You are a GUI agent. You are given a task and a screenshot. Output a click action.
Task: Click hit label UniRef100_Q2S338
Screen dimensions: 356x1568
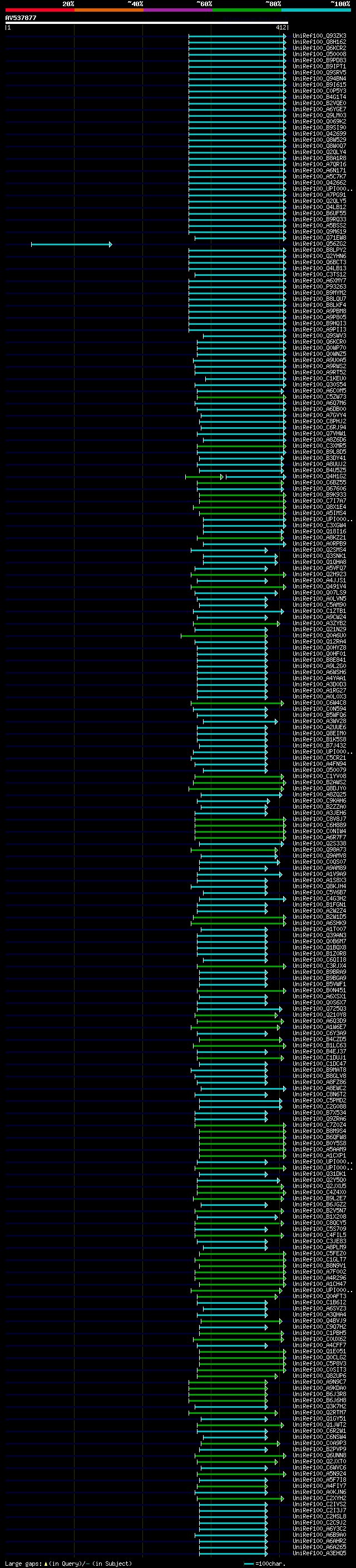pos(319,844)
